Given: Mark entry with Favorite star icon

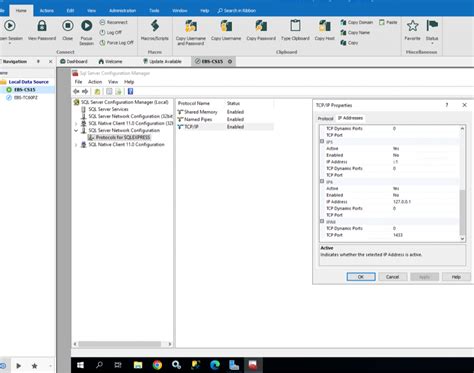Looking at the screenshot, I should tap(412, 26).
